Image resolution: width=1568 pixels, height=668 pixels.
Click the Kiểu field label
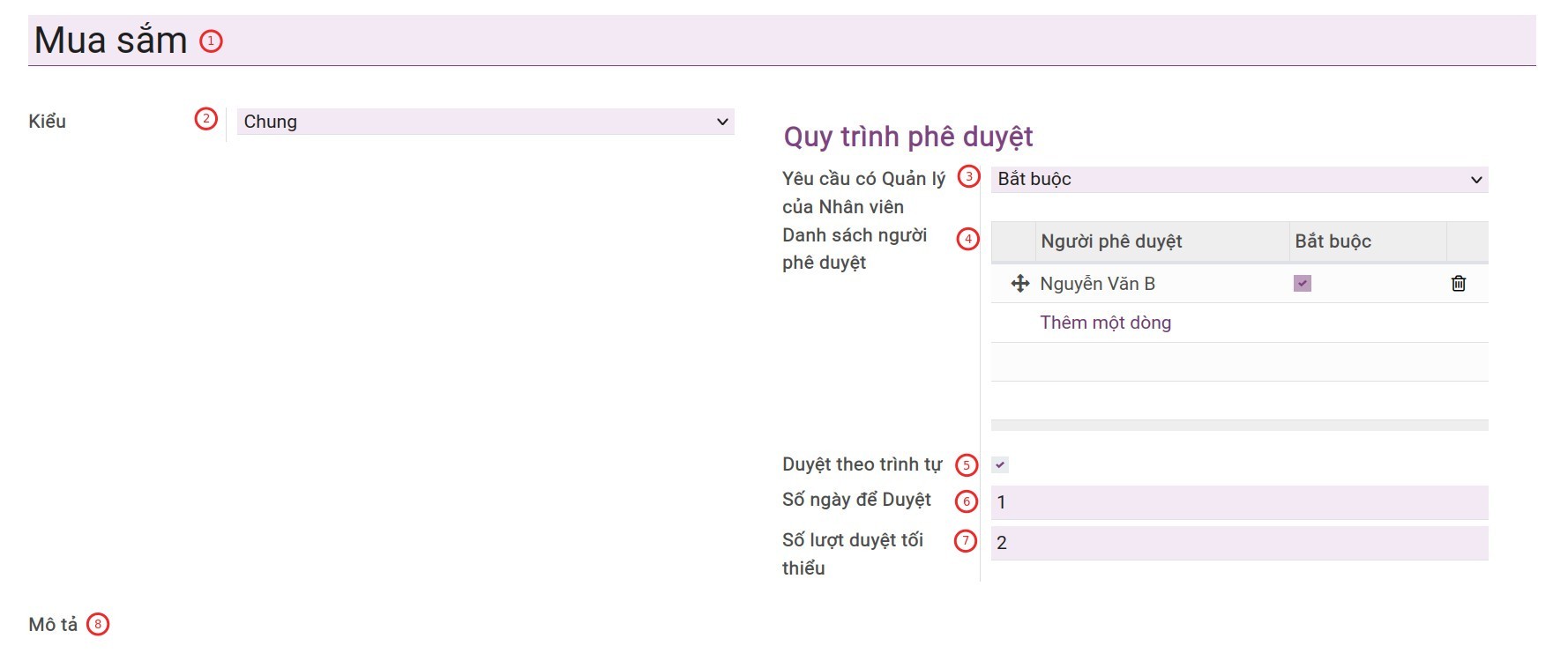coord(48,122)
